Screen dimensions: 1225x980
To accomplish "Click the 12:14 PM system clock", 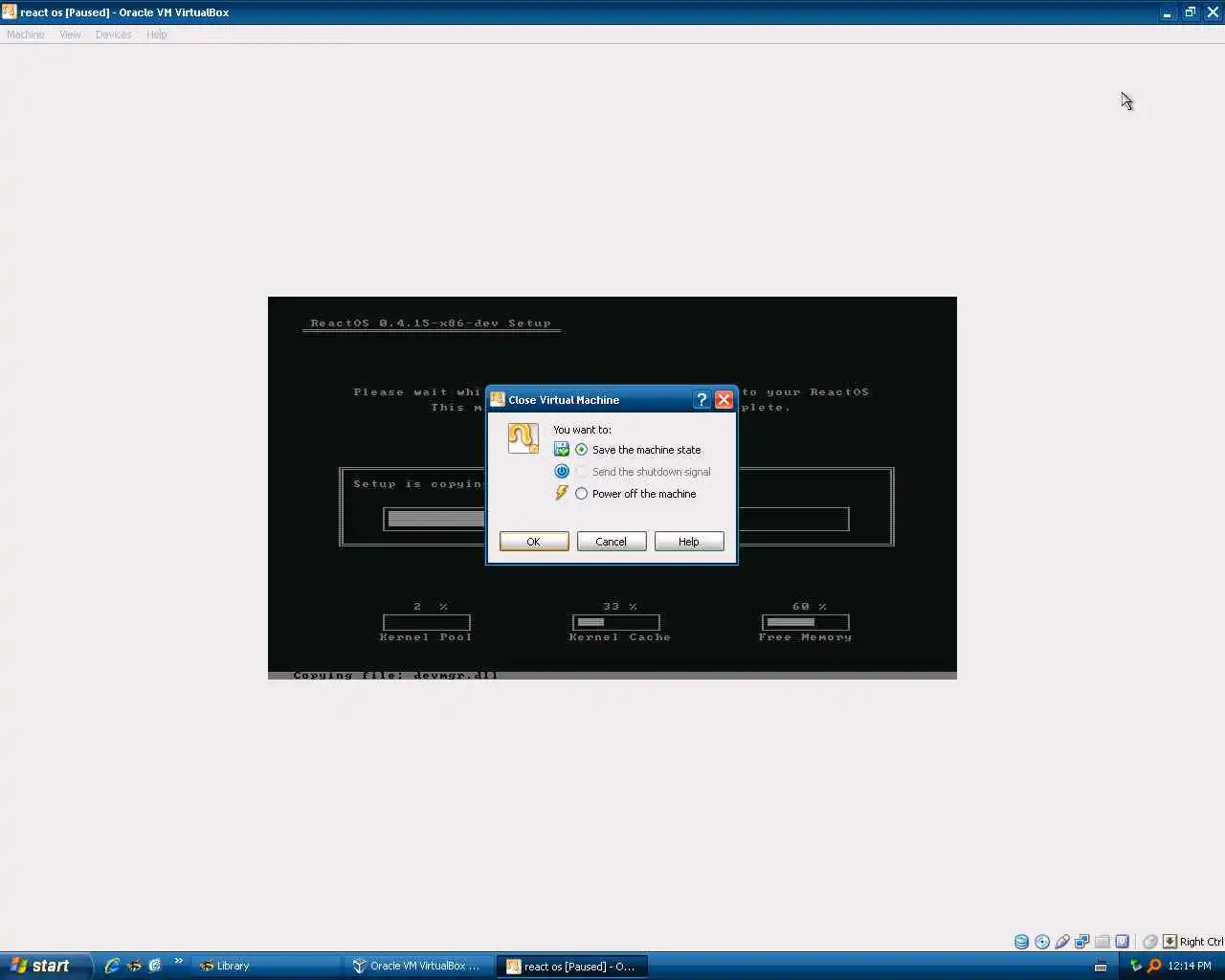I will pos(1190,966).
